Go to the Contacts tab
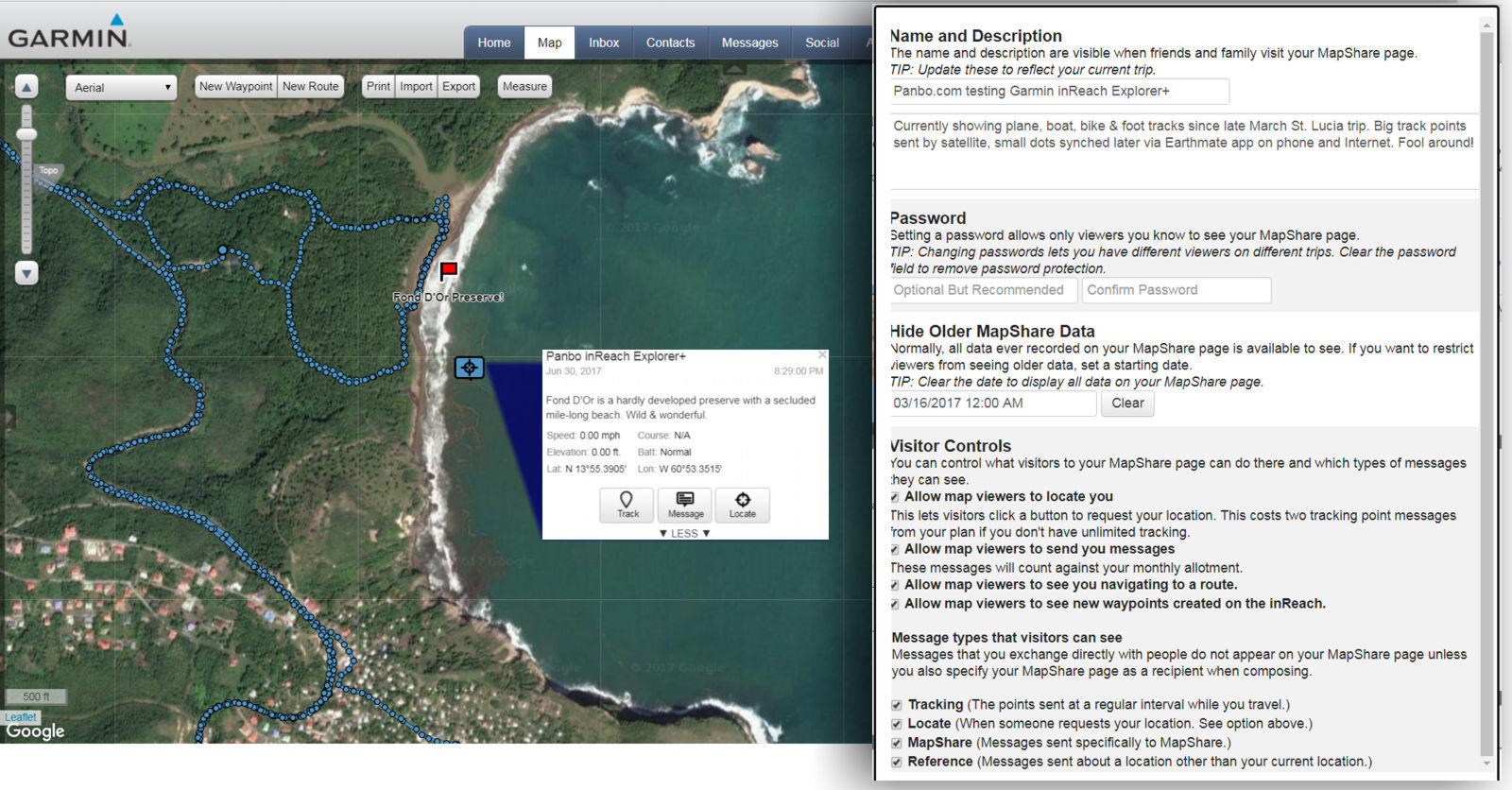Image resolution: width=1512 pixels, height=790 pixels. (670, 43)
